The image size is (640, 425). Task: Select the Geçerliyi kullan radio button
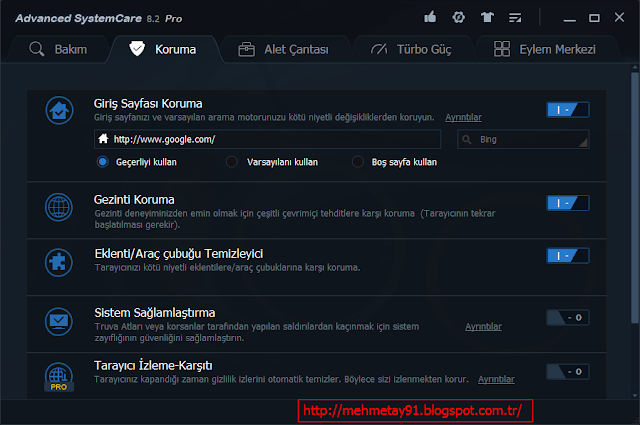pos(102,162)
